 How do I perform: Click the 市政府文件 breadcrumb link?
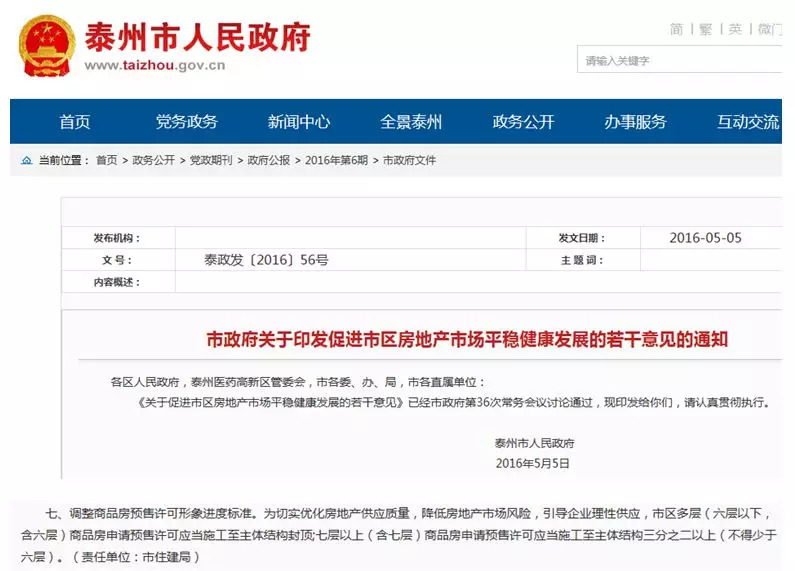[409, 161]
